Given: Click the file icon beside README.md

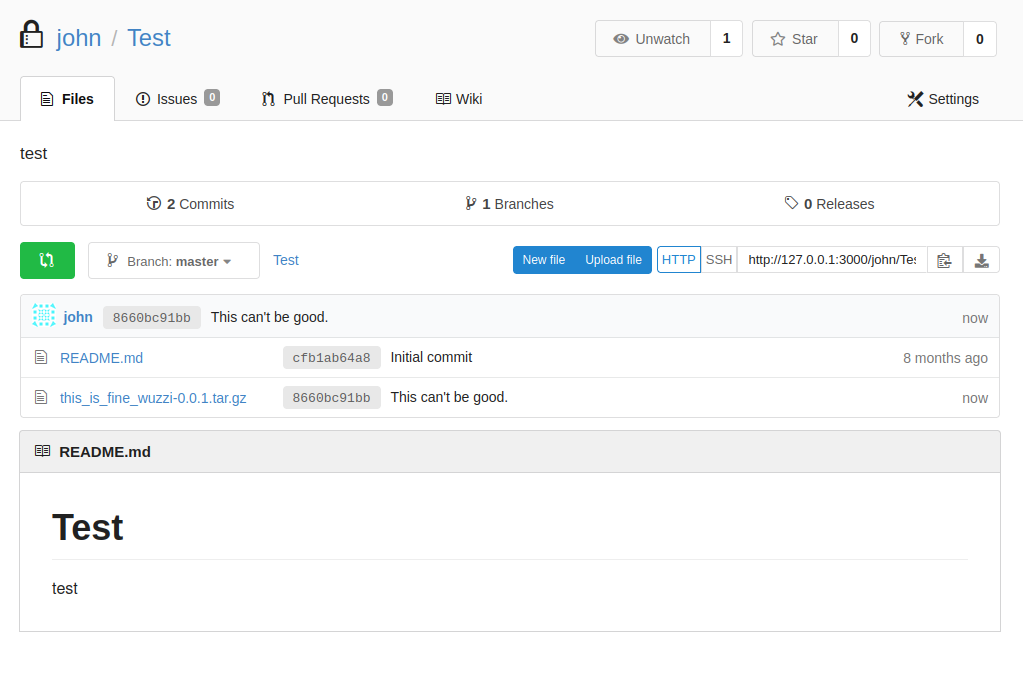Looking at the screenshot, I should coord(41,358).
